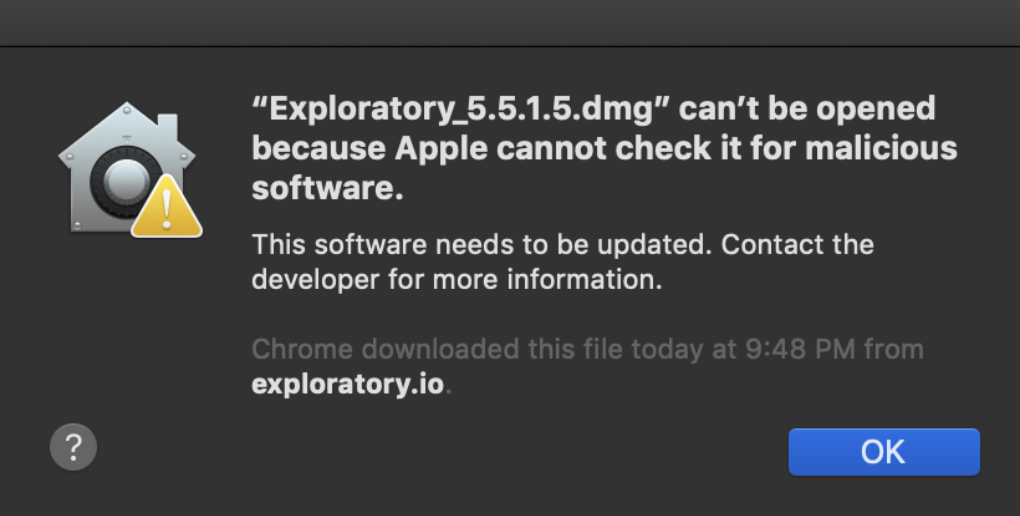Click the exploratory.io source domain text
Image resolution: width=1020 pixels, height=516 pixels.
[x=347, y=383]
